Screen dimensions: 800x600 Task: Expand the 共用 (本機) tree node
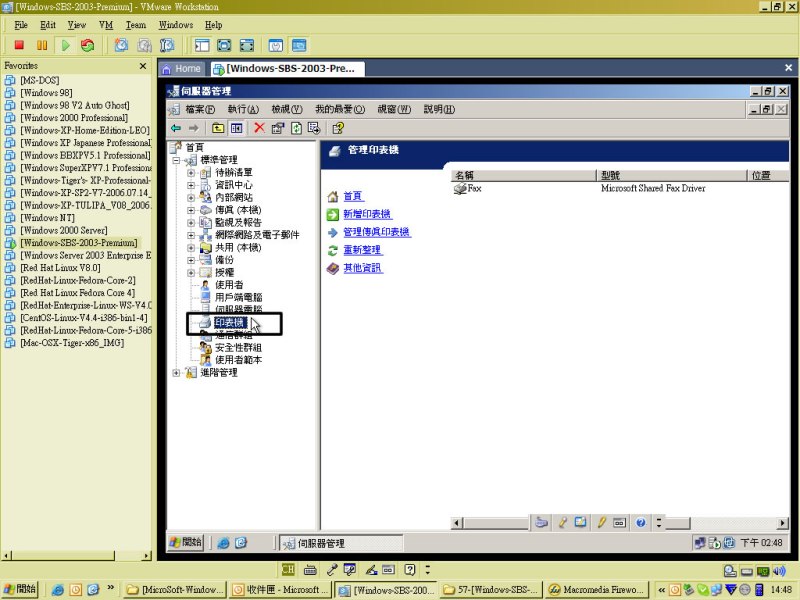191,247
